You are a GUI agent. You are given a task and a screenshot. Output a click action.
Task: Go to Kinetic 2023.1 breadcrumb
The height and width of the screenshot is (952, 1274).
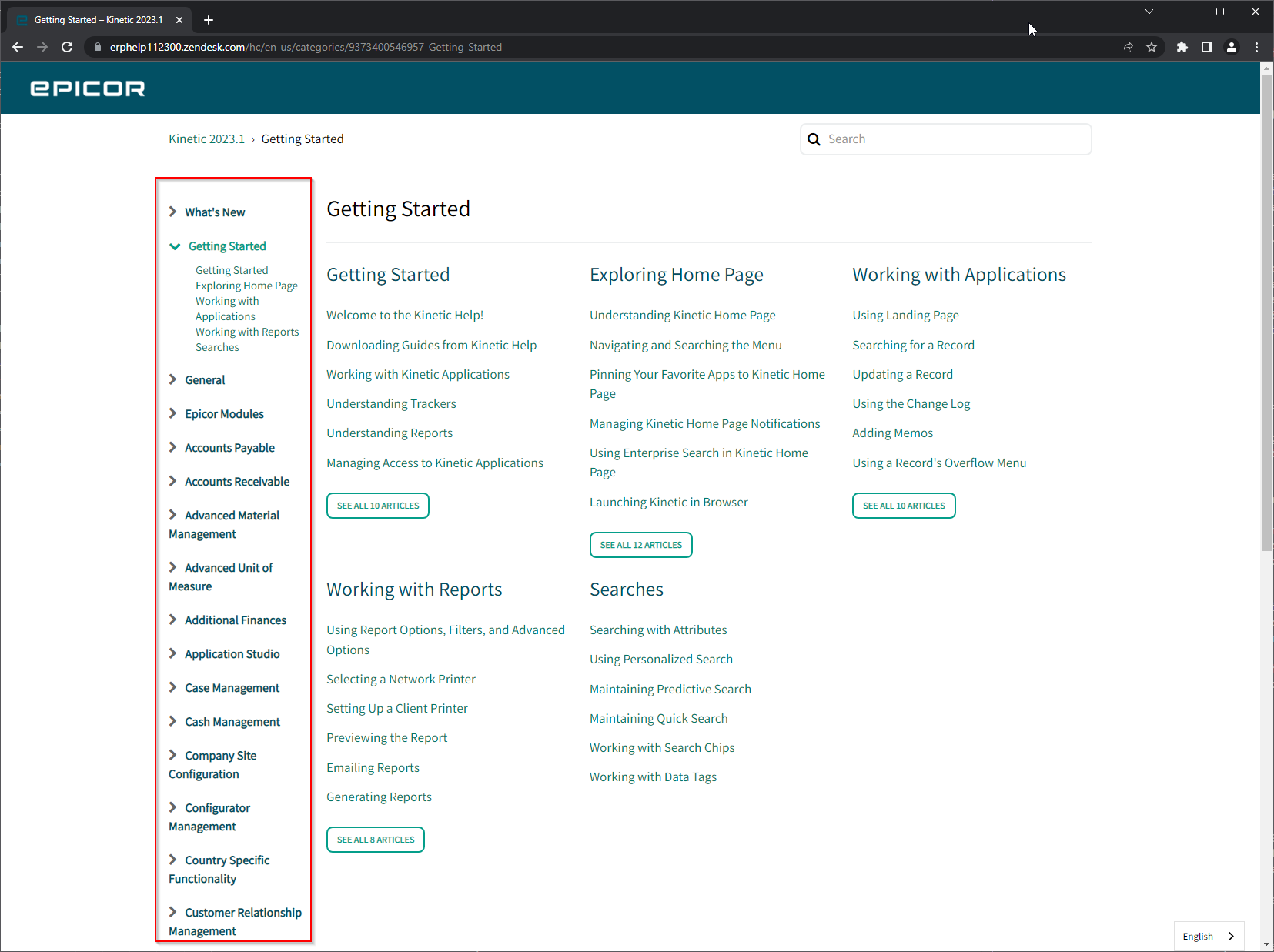click(x=206, y=139)
